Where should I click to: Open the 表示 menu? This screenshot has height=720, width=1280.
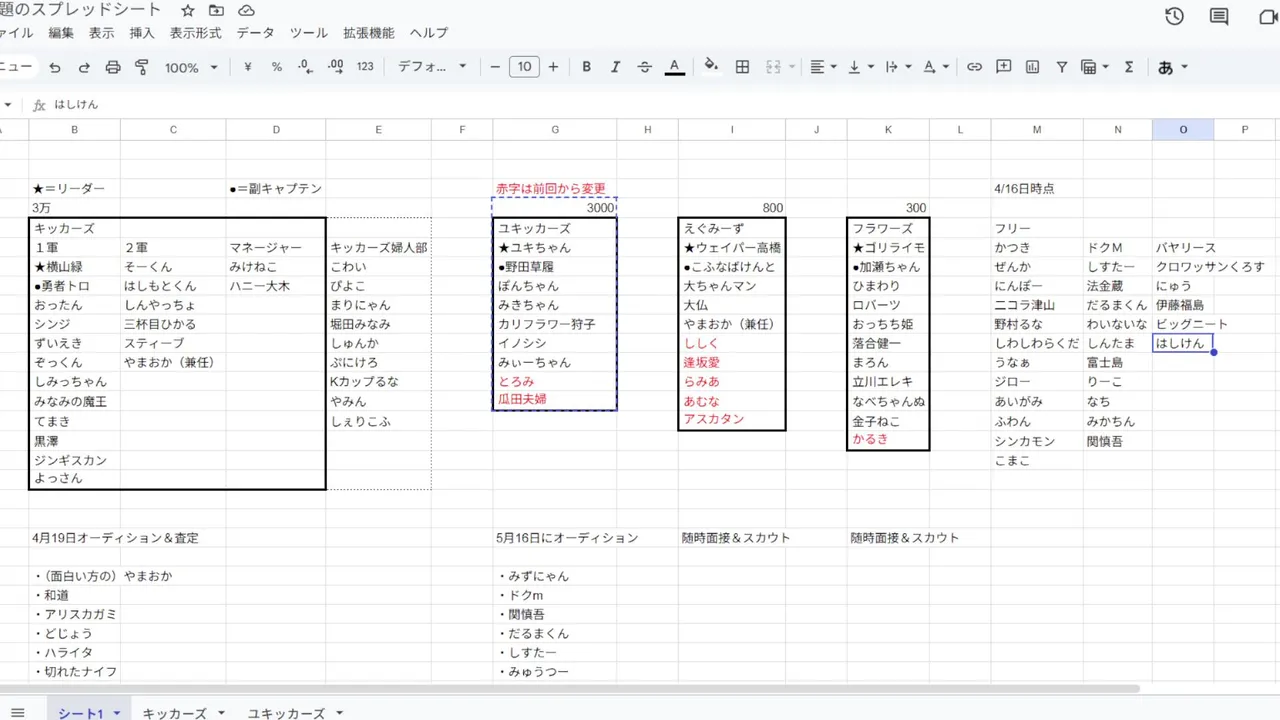coord(101,33)
